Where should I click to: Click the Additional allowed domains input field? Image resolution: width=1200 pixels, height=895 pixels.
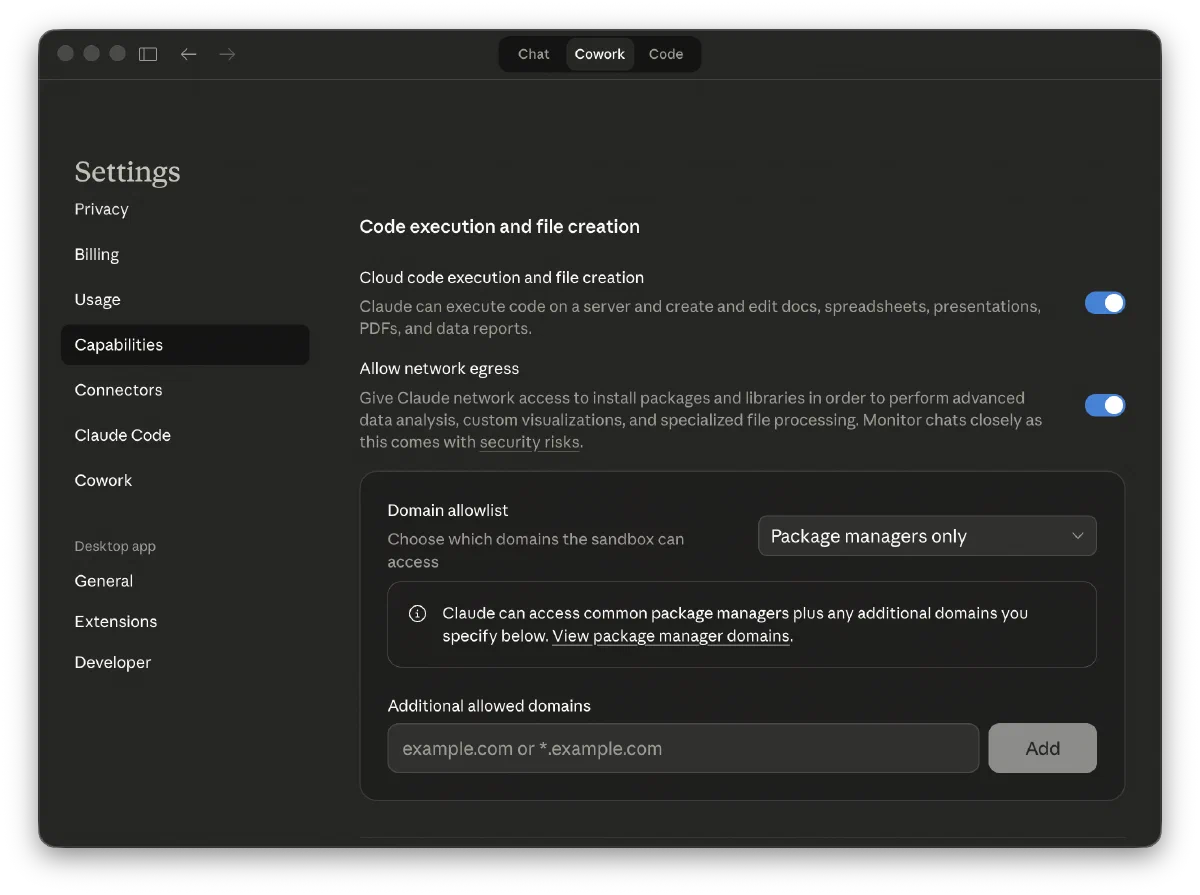click(682, 749)
